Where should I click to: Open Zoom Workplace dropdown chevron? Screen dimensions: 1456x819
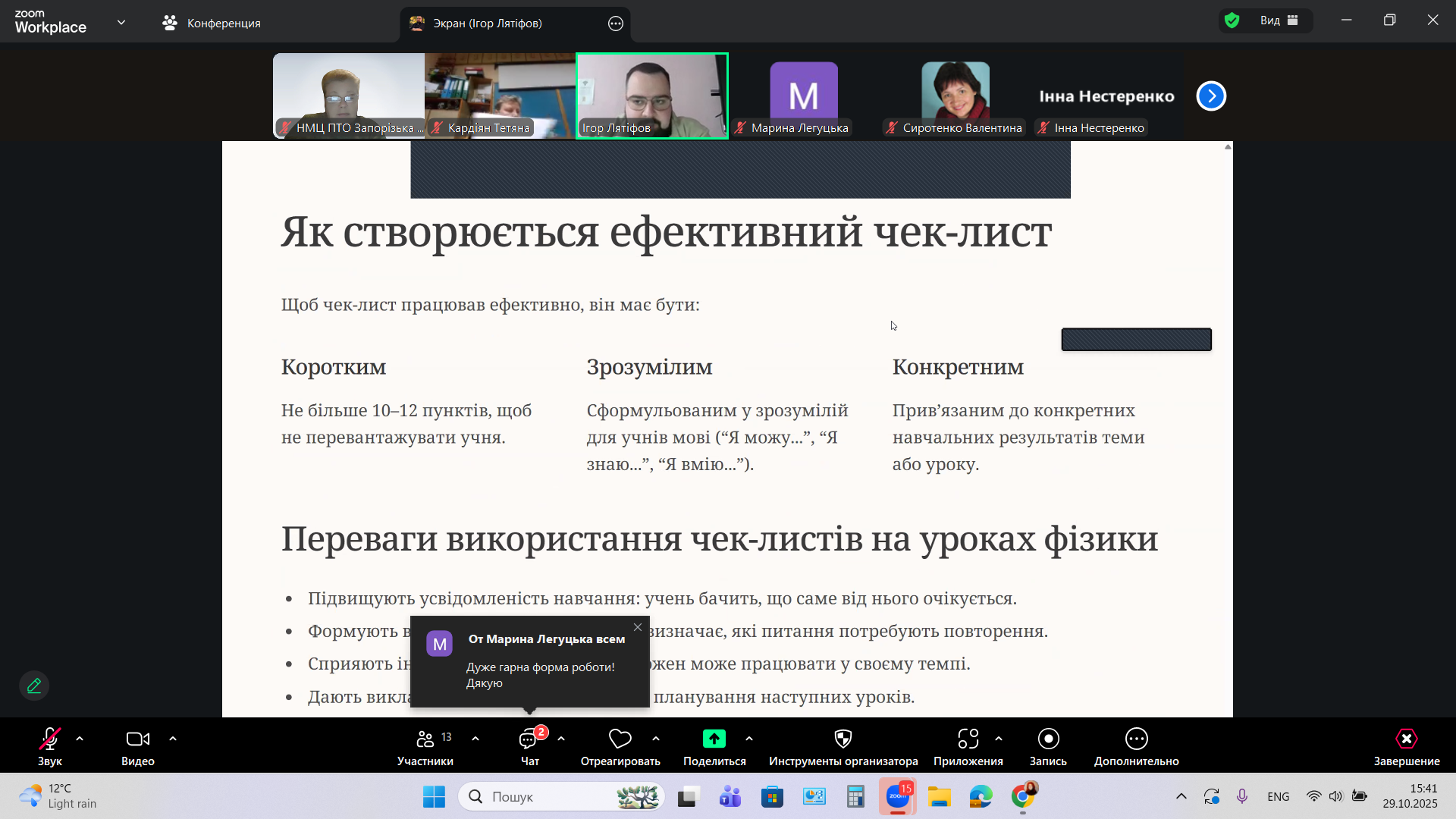click(x=121, y=23)
